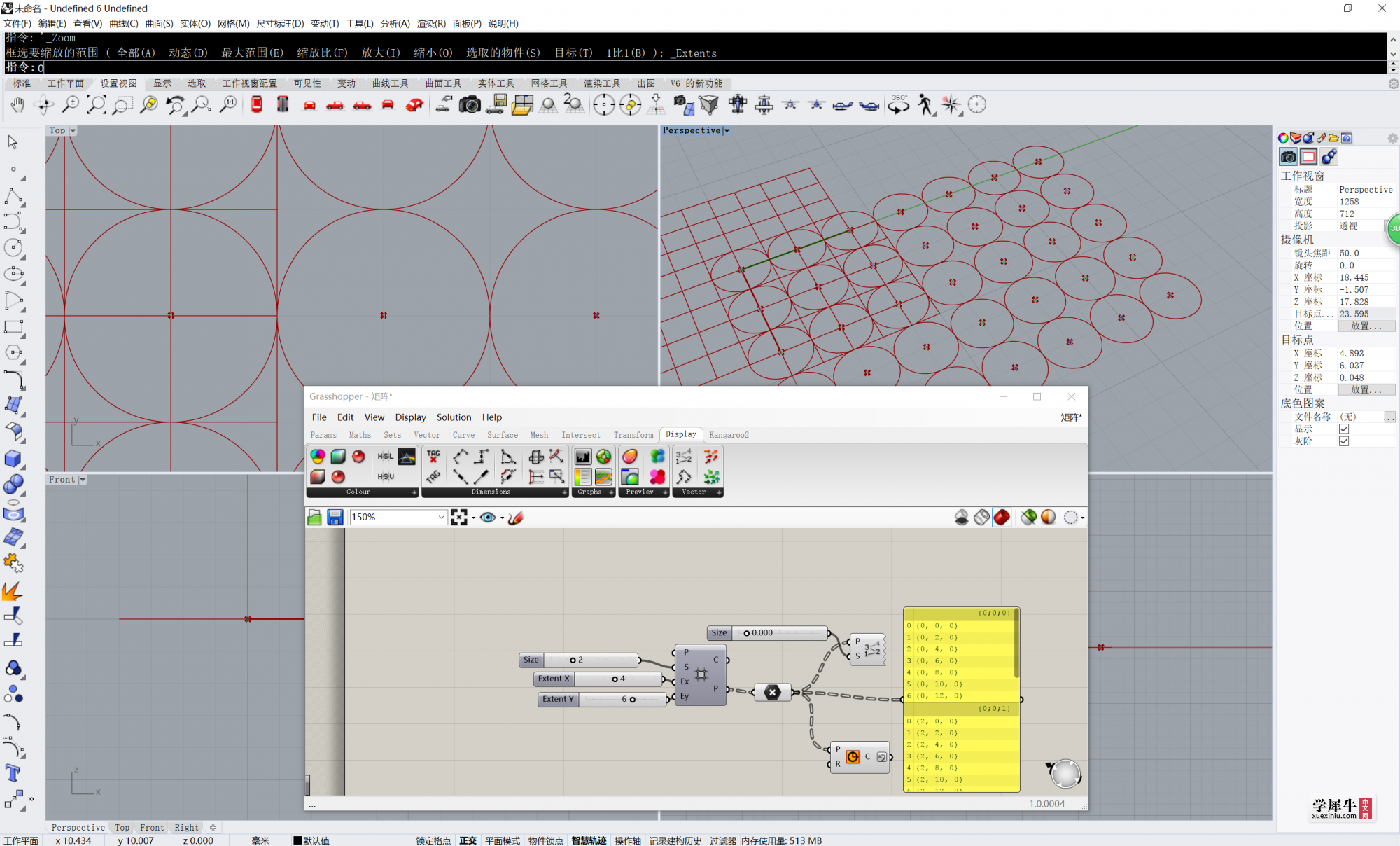The width and height of the screenshot is (1400, 846).
Task: Switch to the 曲面工具 toolbar tab
Action: (443, 83)
